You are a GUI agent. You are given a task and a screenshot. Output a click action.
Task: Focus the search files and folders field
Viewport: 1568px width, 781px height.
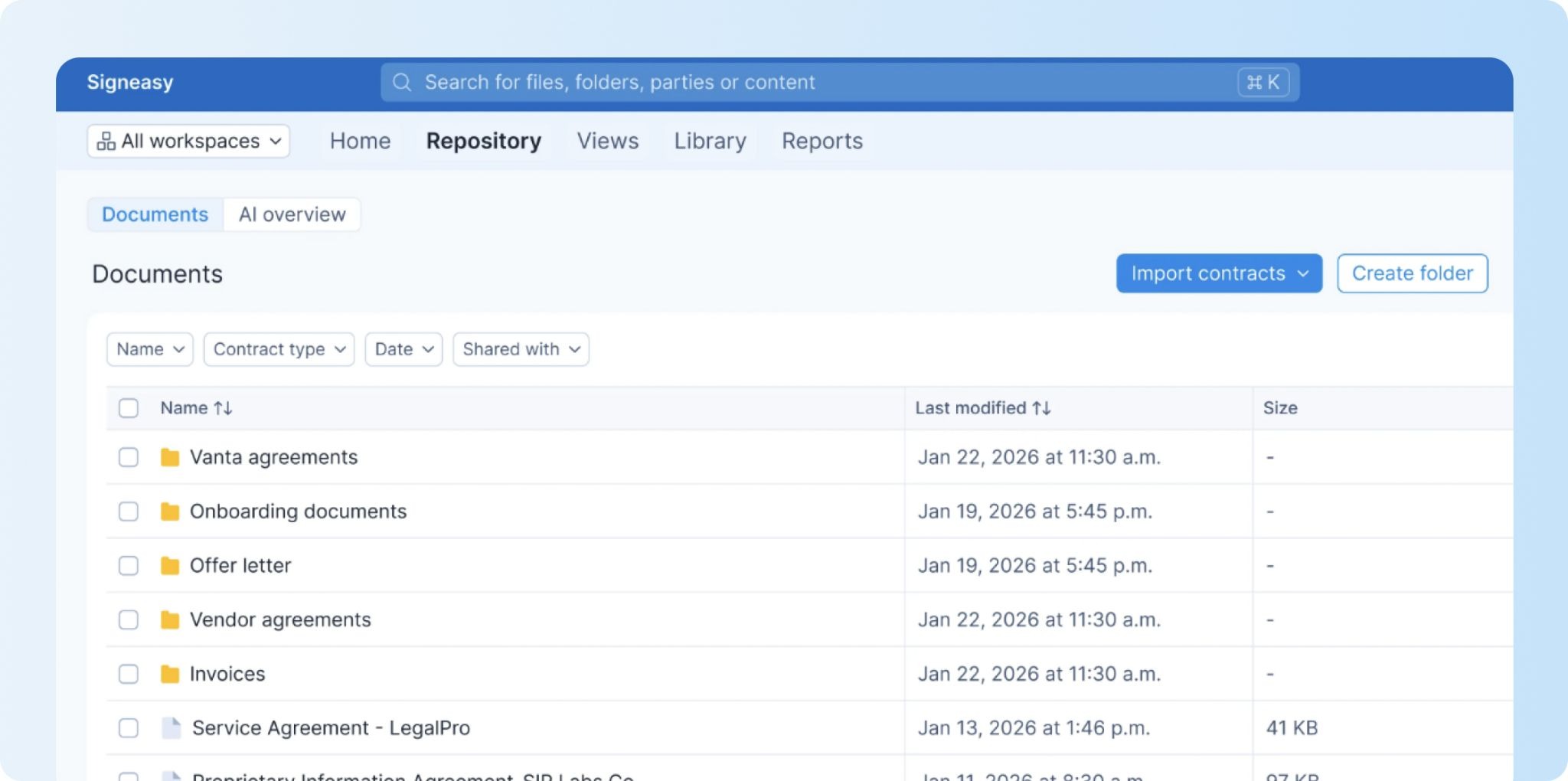840,82
